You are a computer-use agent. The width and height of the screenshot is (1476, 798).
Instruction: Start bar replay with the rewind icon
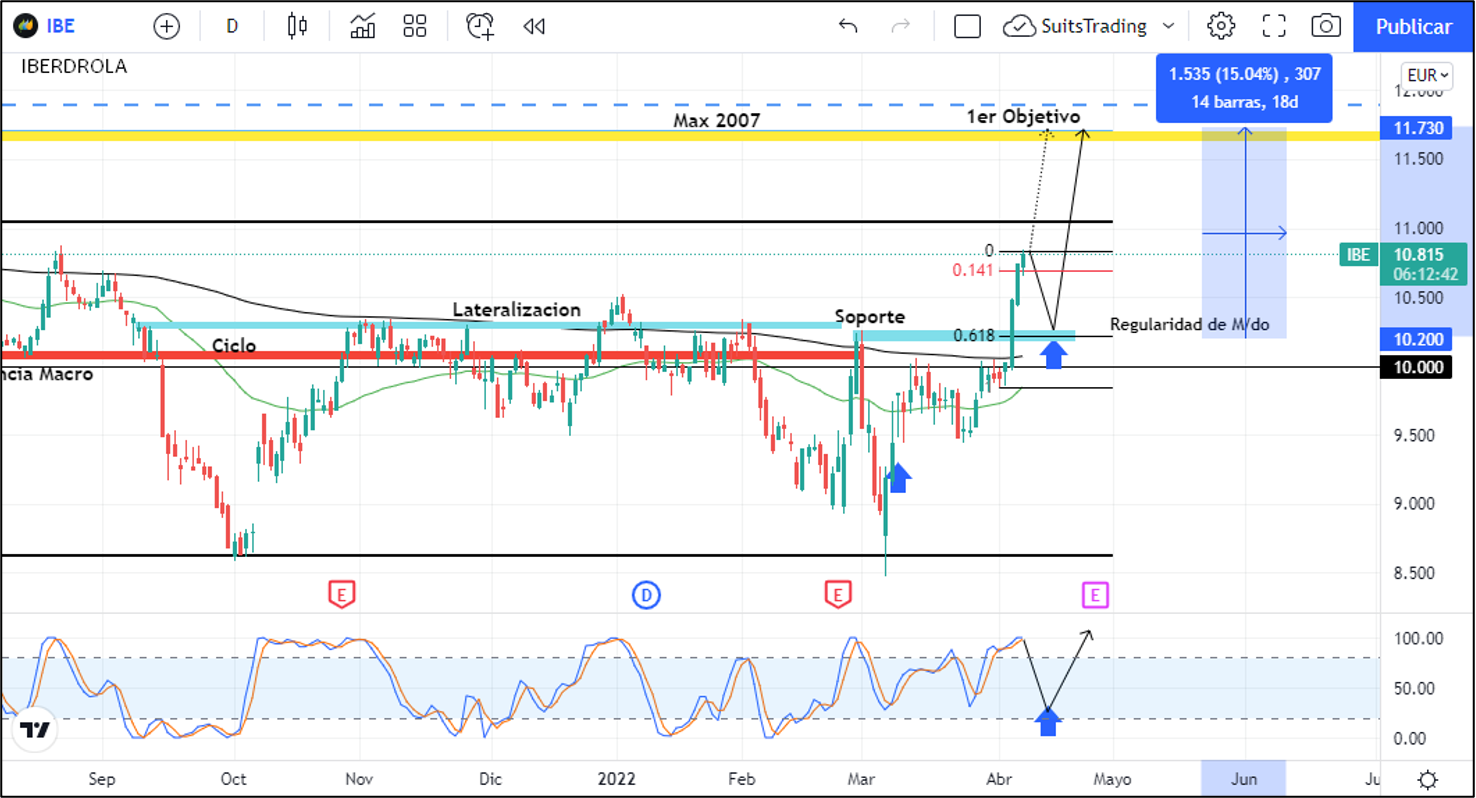pos(534,27)
